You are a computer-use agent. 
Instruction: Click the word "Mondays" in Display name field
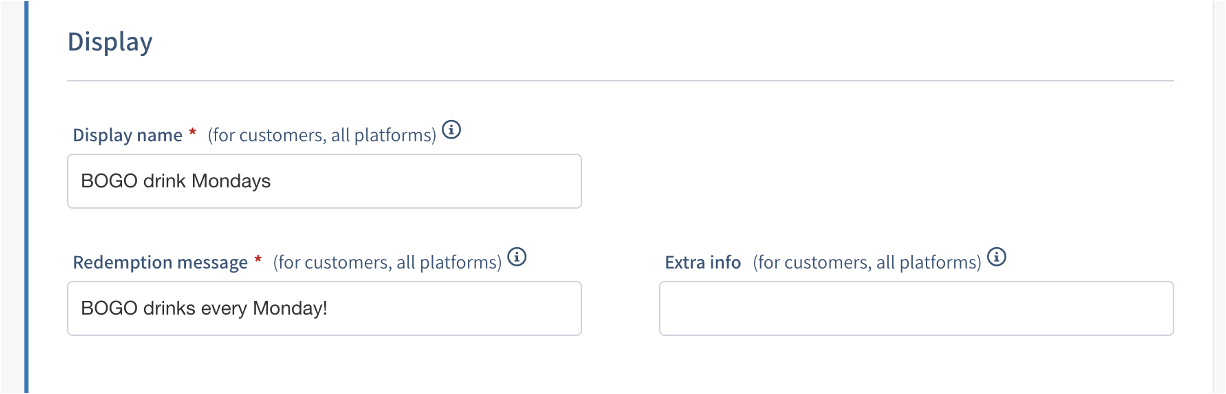coord(231,182)
